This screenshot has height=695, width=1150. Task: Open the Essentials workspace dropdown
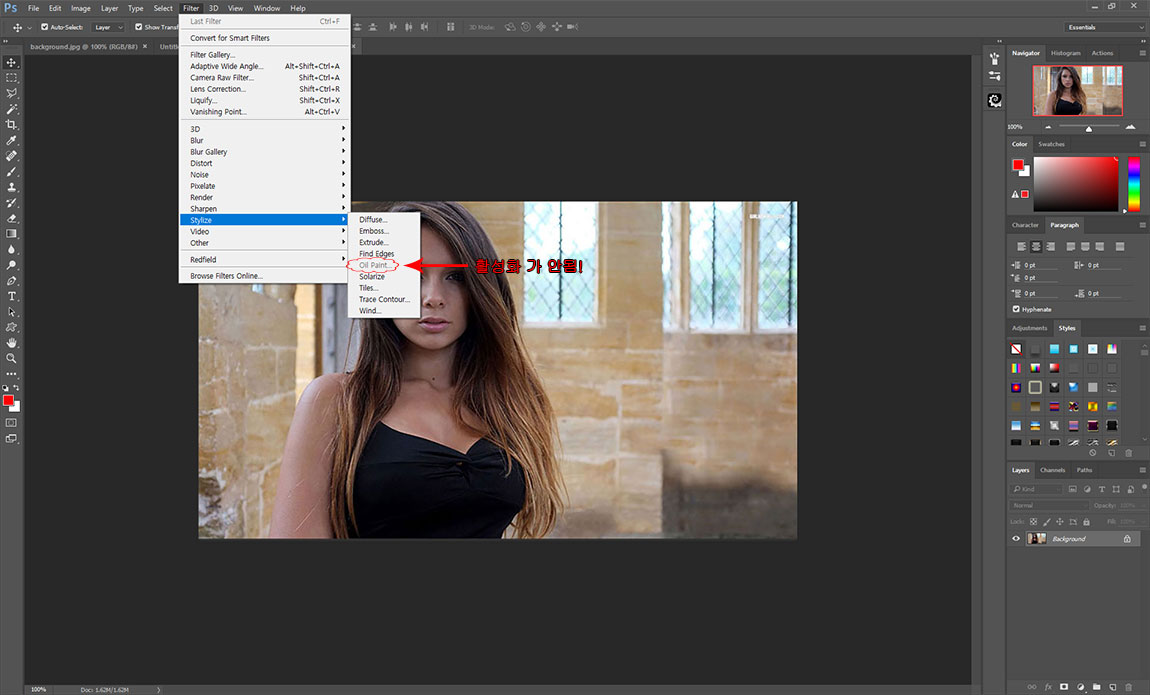[1105, 27]
